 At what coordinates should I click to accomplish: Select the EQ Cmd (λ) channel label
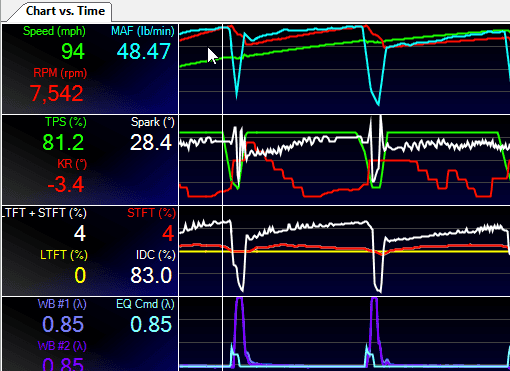point(145,304)
